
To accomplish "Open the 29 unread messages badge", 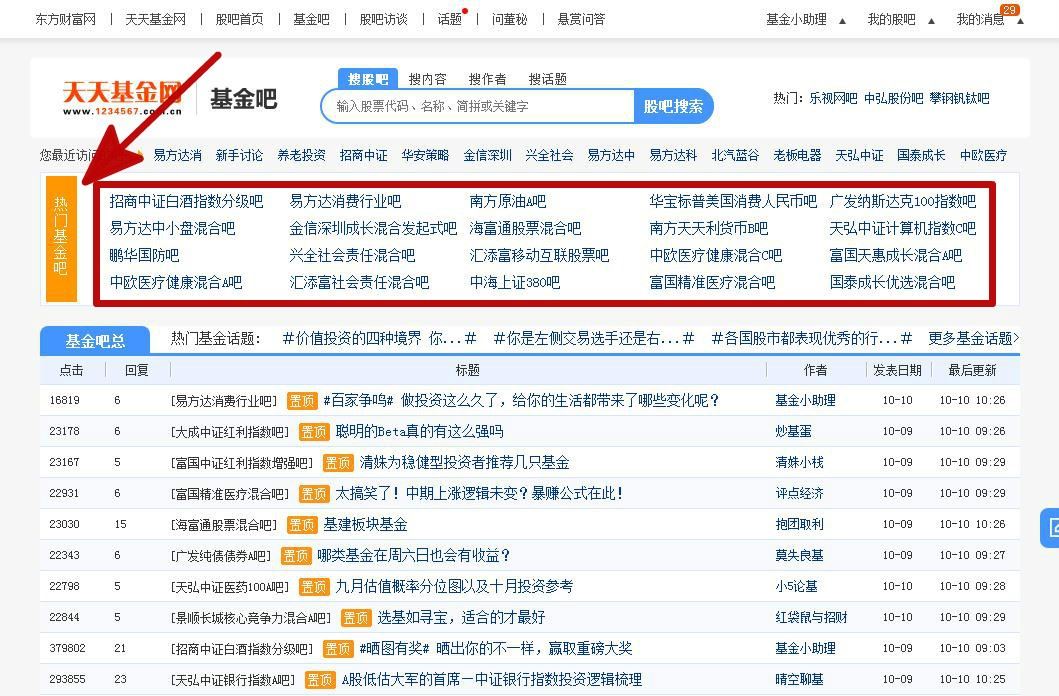I will point(1010,9).
